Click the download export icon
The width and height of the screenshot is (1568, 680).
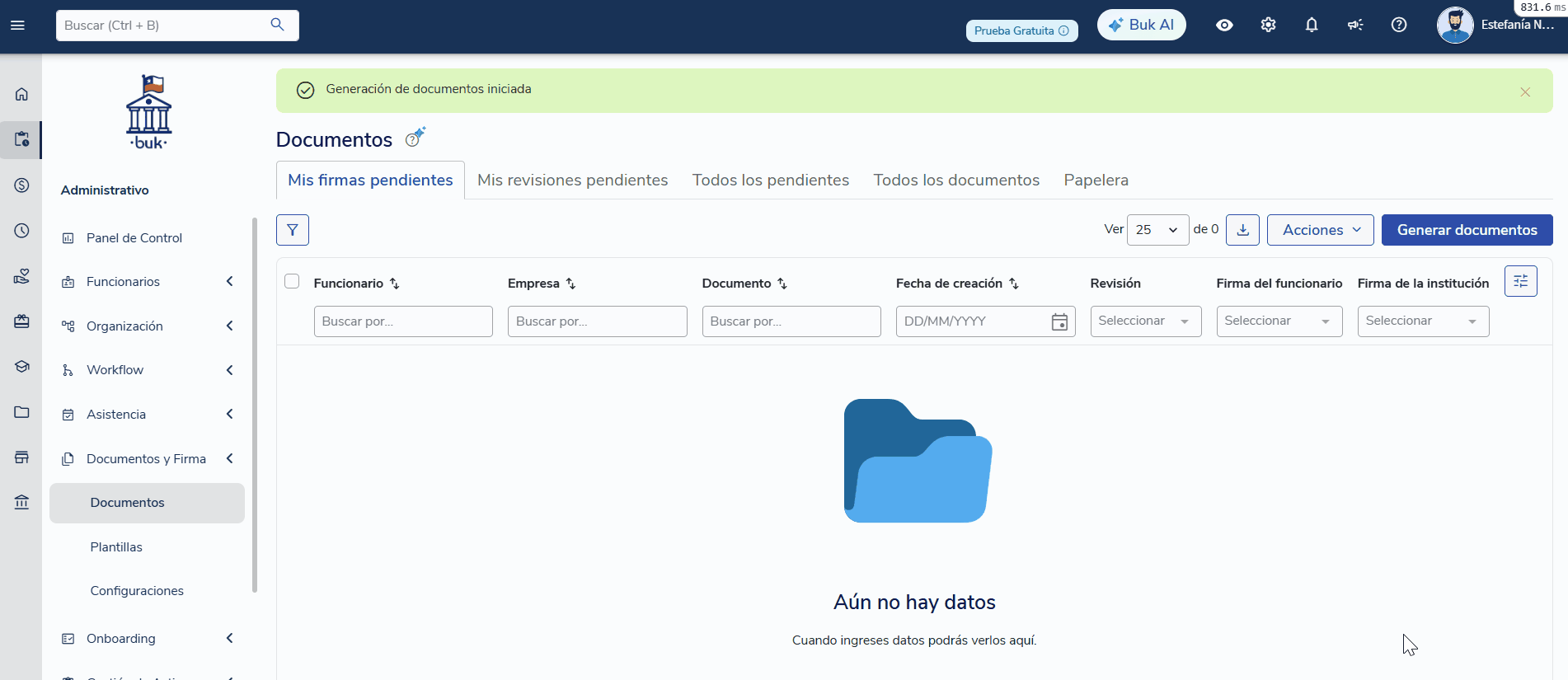(1242, 230)
